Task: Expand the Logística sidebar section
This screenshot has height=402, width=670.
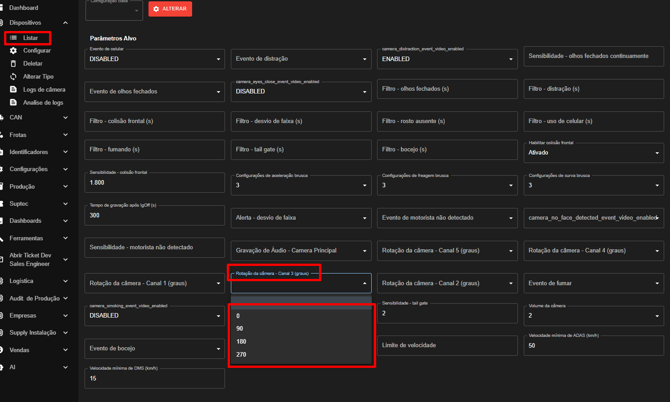Action: coord(66,281)
